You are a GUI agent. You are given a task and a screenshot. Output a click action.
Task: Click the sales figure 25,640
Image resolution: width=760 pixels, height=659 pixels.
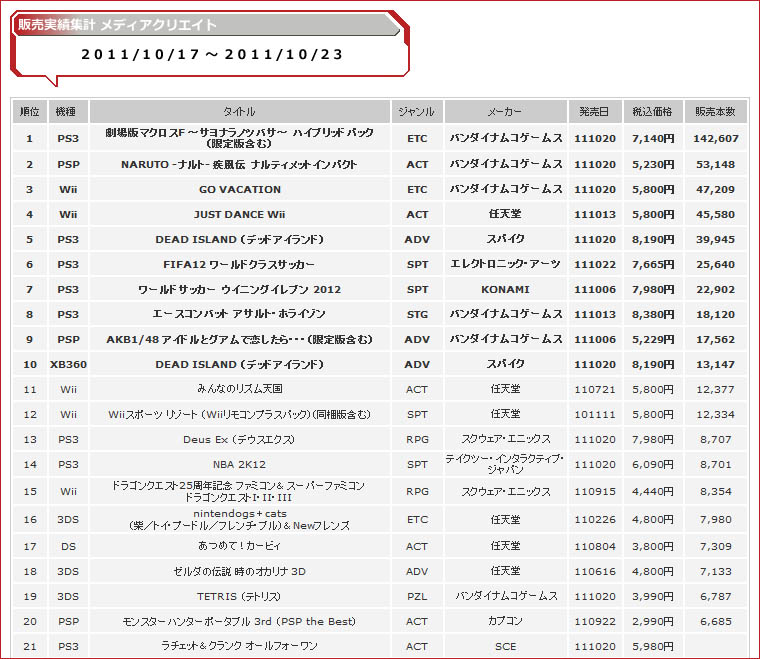(715, 265)
